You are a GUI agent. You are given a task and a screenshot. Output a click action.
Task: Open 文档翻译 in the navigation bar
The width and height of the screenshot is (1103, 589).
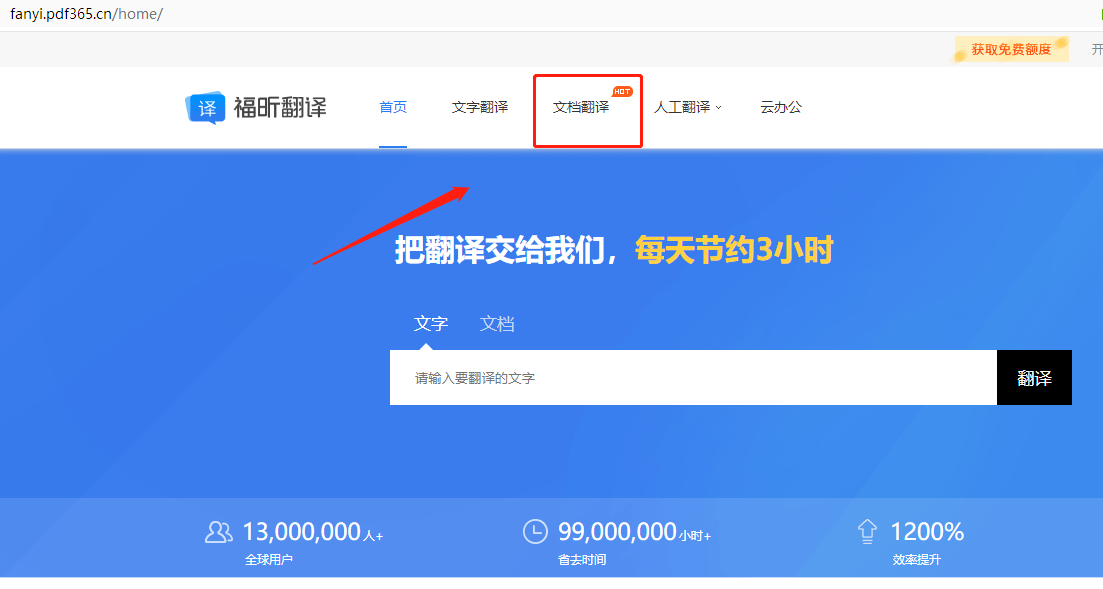[x=581, y=107]
